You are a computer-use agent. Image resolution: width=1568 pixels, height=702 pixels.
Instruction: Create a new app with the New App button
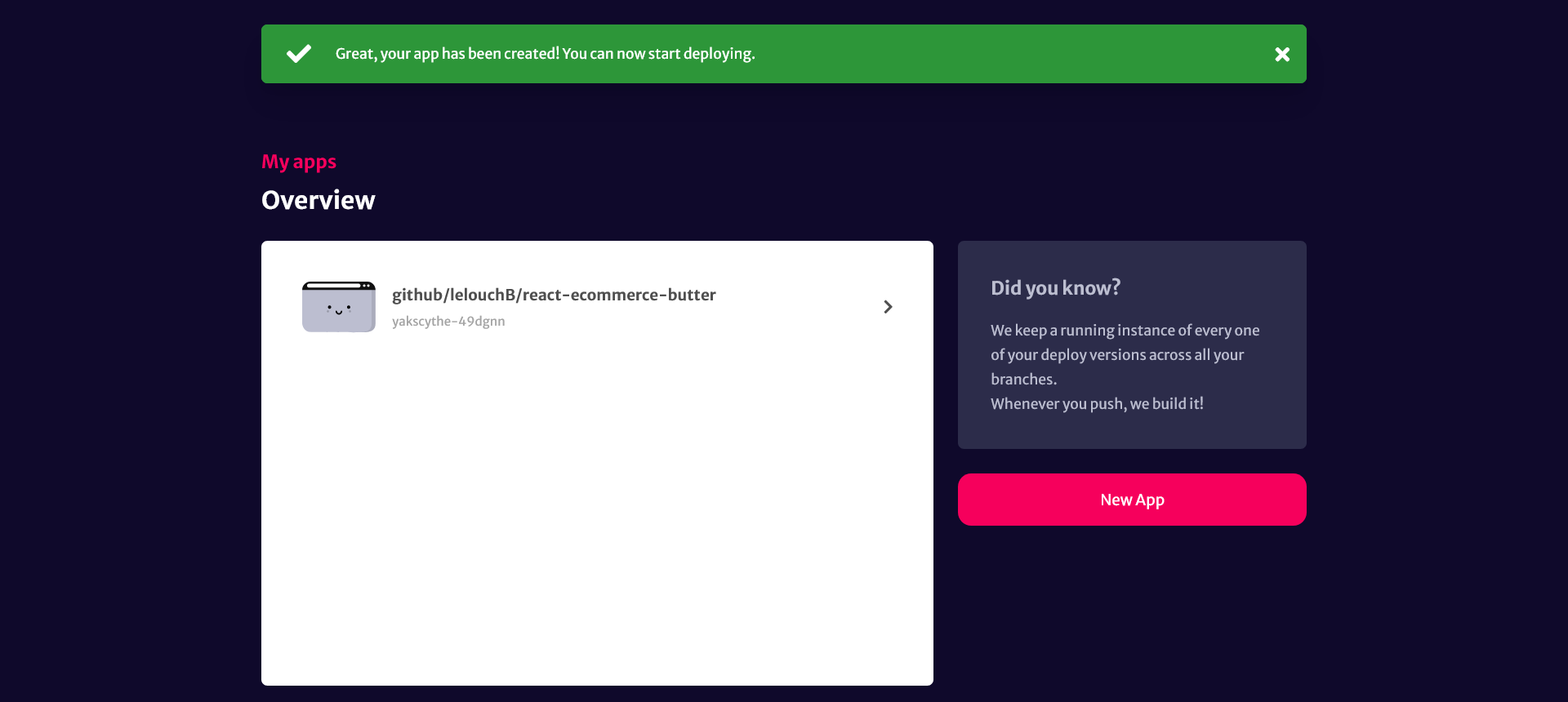point(1132,500)
